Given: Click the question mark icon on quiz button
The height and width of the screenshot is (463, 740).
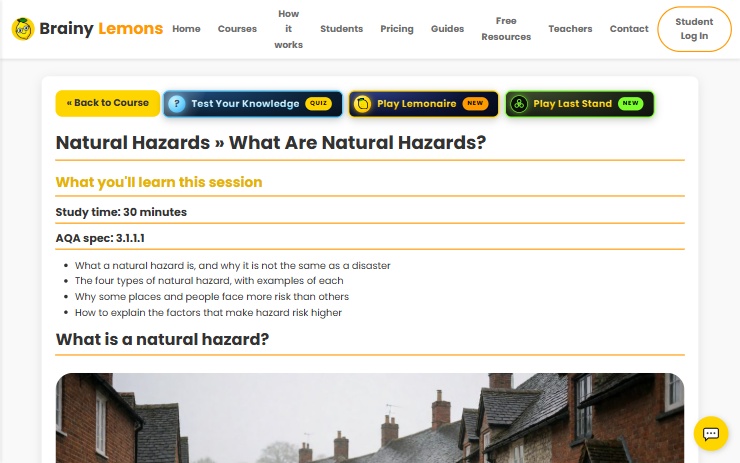Looking at the screenshot, I should click(x=177, y=103).
